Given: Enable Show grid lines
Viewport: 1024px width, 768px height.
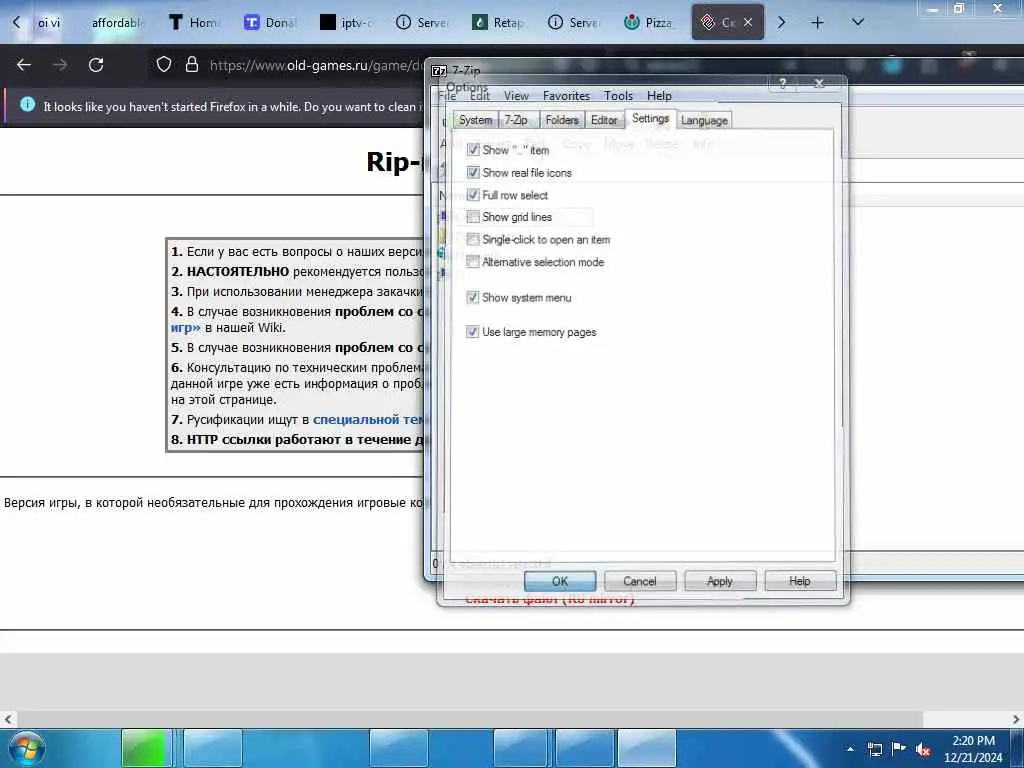Looking at the screenshot, I should click(473, 217).
